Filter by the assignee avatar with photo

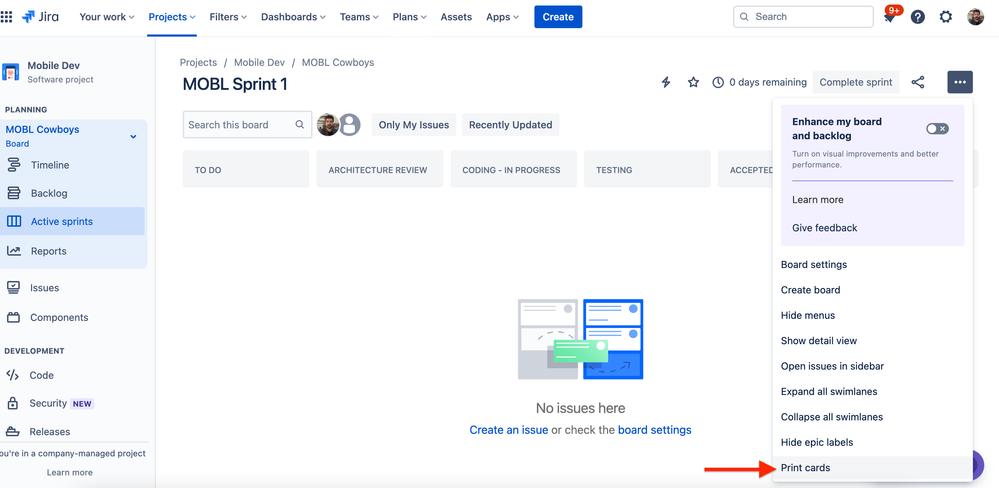click(327, 125)
